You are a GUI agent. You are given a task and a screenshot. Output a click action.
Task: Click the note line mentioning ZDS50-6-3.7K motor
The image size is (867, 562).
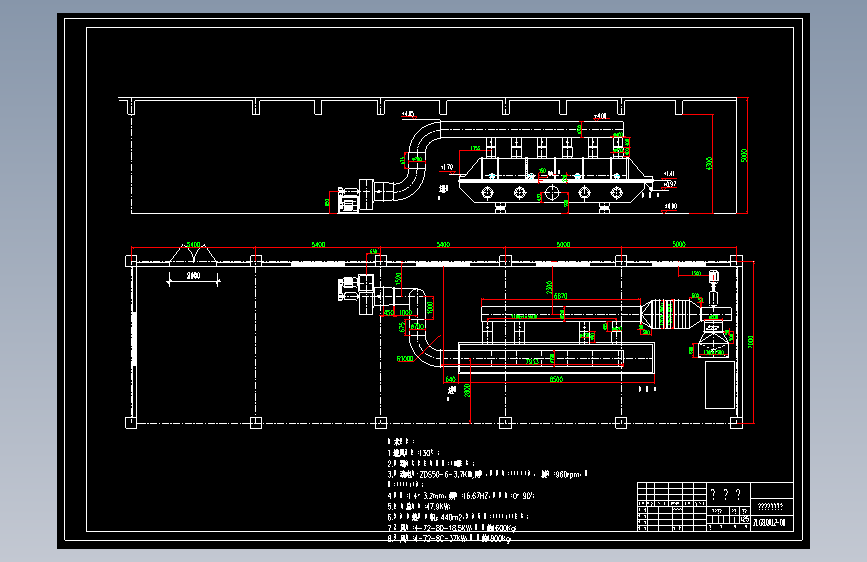click(x=487, y=474)
